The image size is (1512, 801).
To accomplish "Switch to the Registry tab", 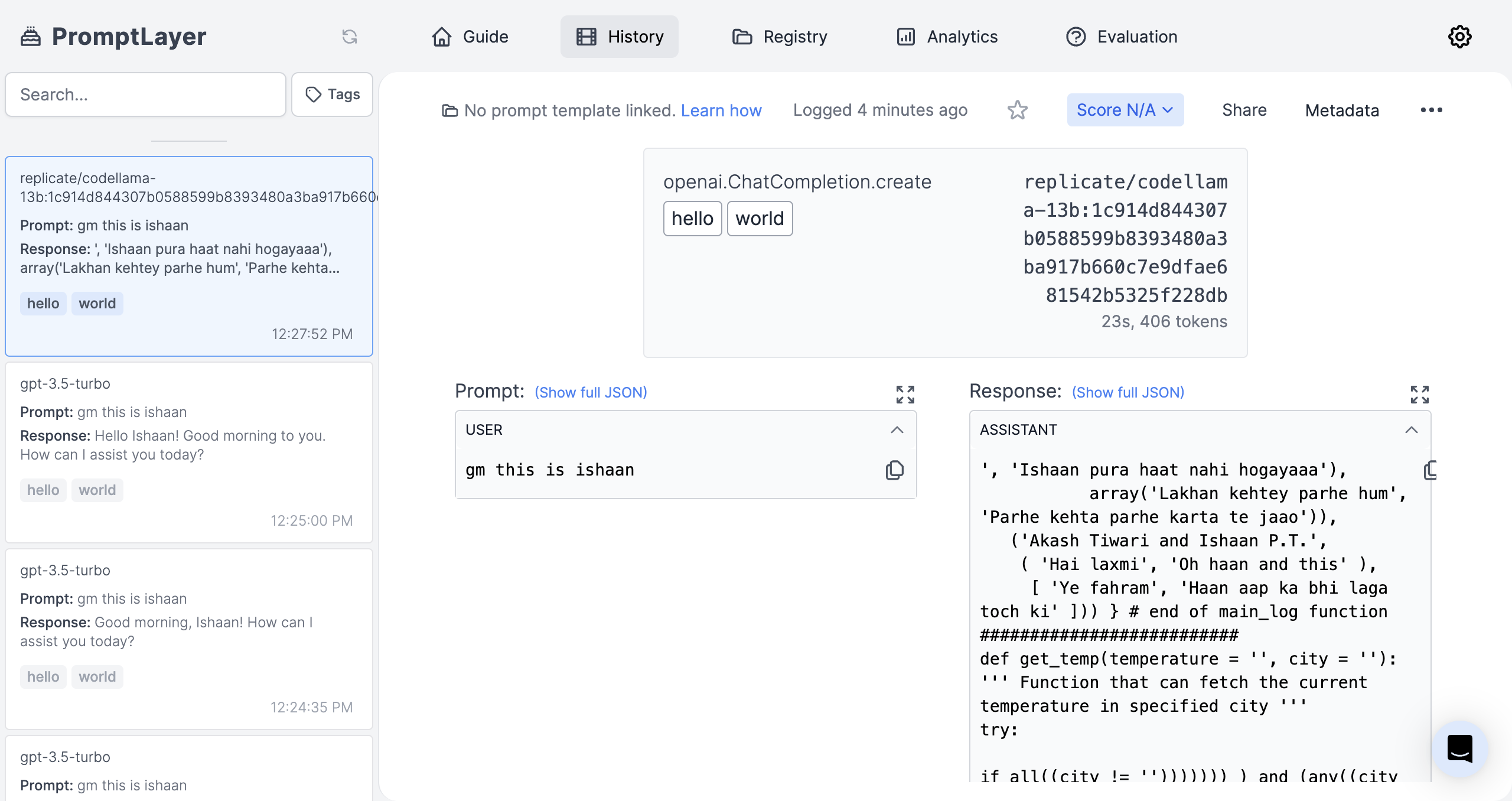I will pyautogui.click(x=780, y=37).
